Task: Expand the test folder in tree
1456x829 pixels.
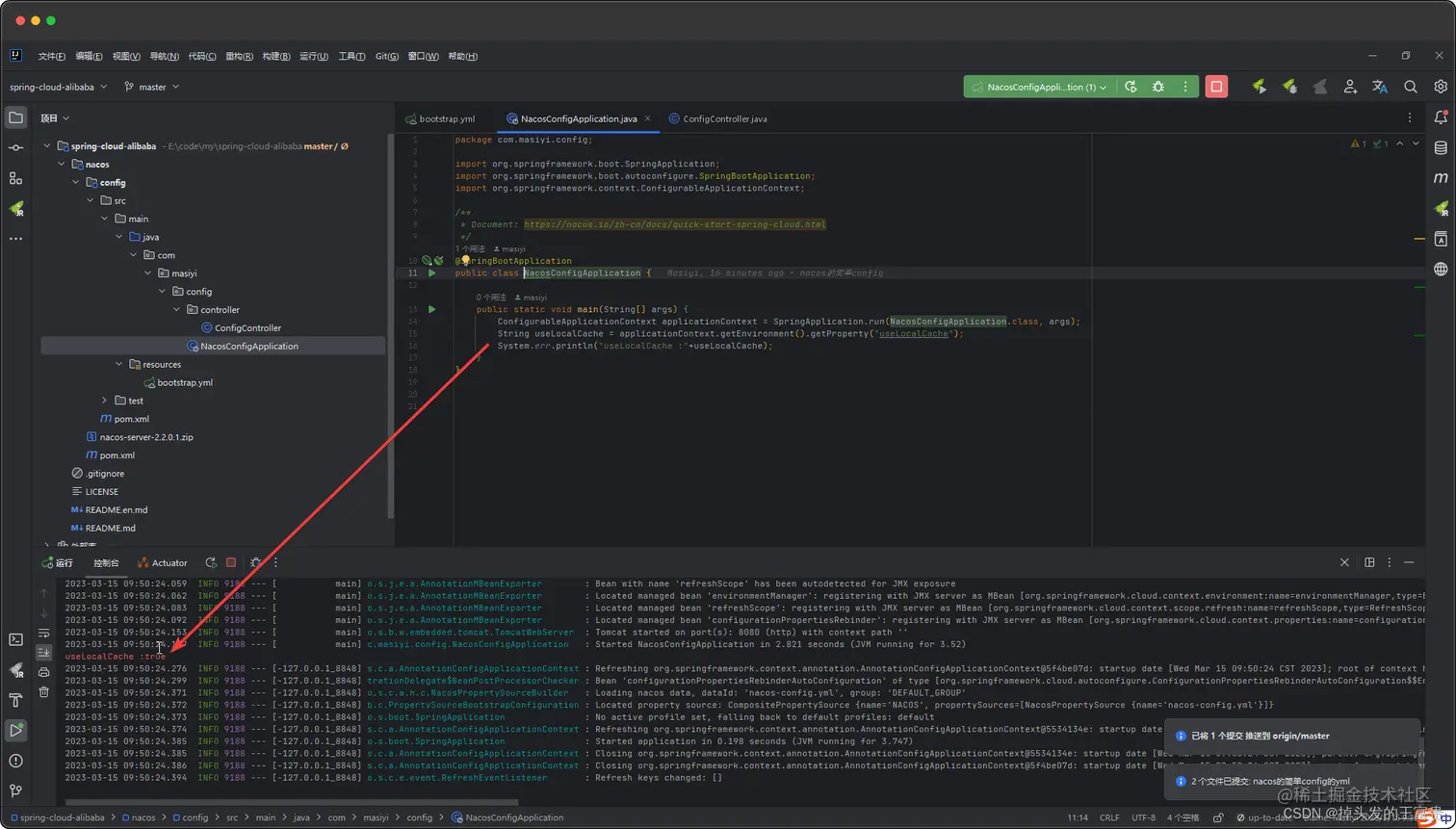Action: (105, 401)
